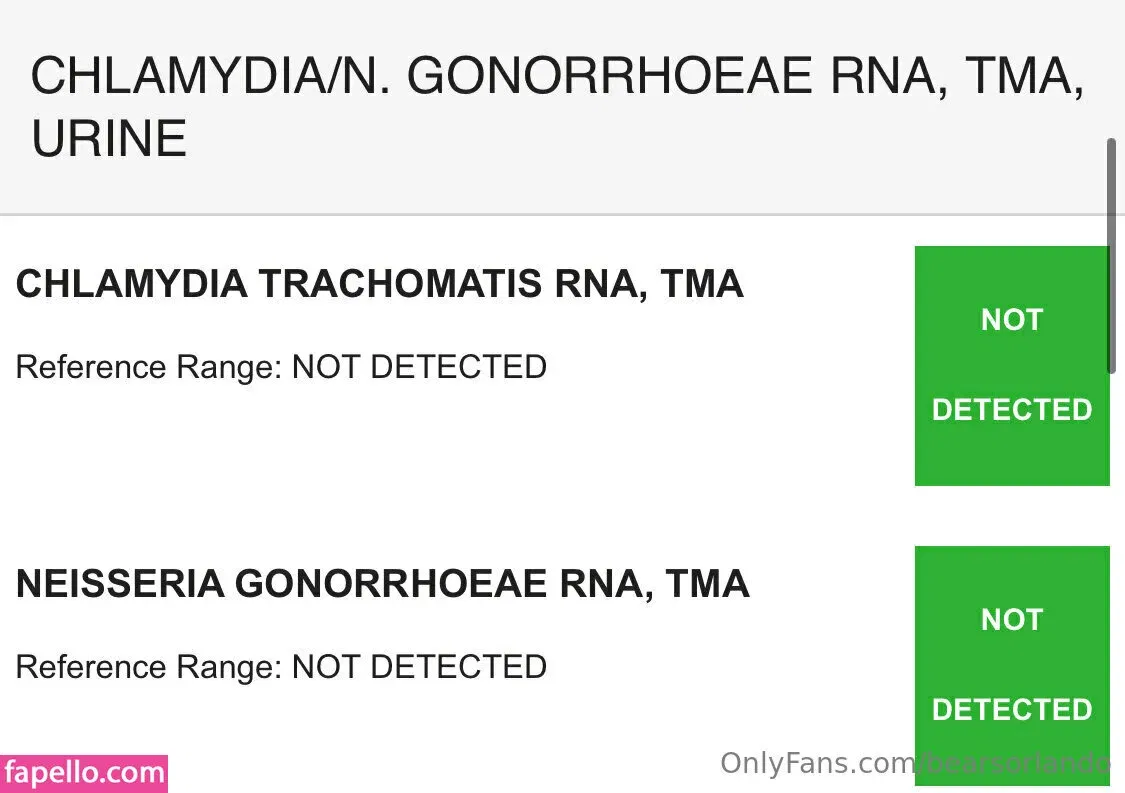This screenshot has height=793, width=1125.
Task: Click NOT DETECTED value in Chlamydia's reference range
Action: (419, 367)
